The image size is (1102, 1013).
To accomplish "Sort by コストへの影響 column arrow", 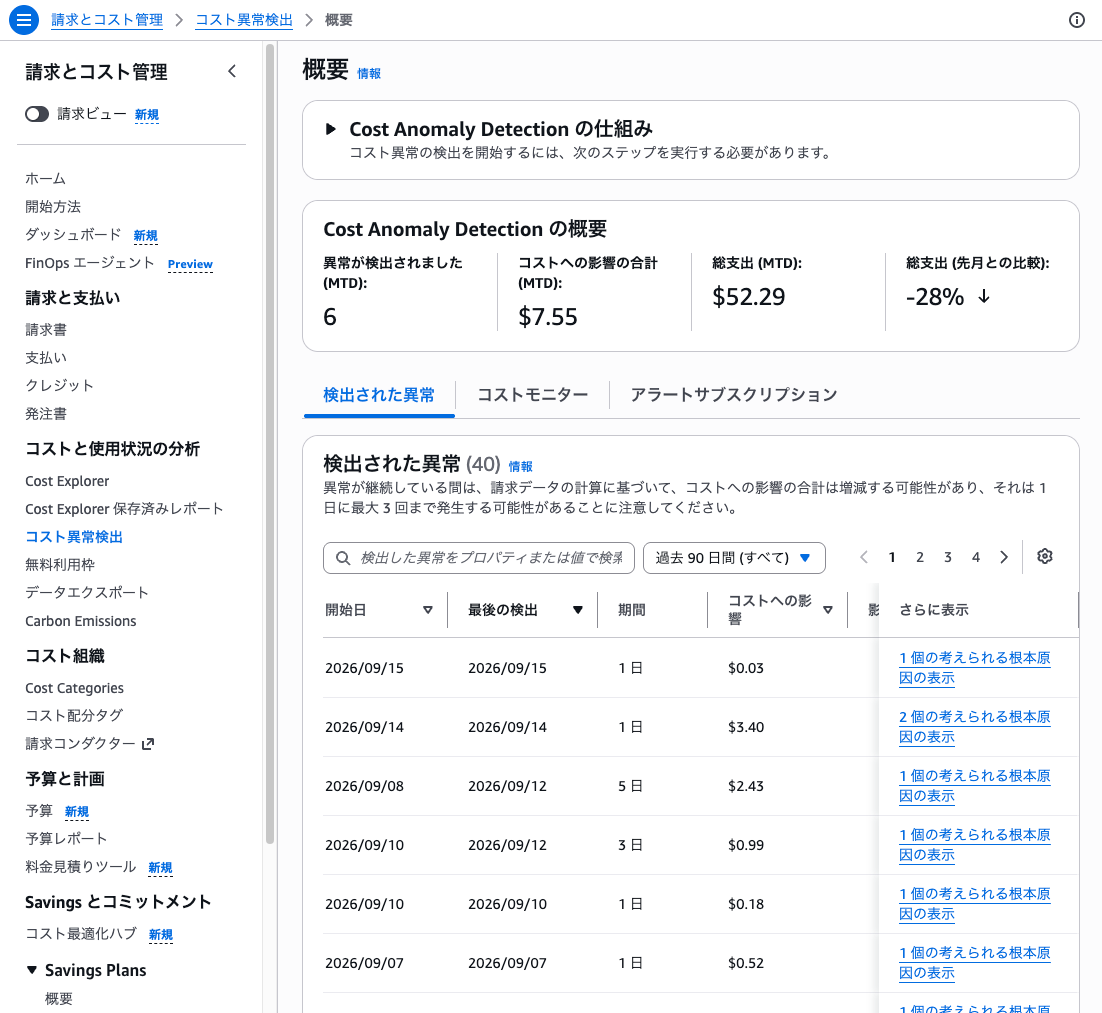I will 828,610.
